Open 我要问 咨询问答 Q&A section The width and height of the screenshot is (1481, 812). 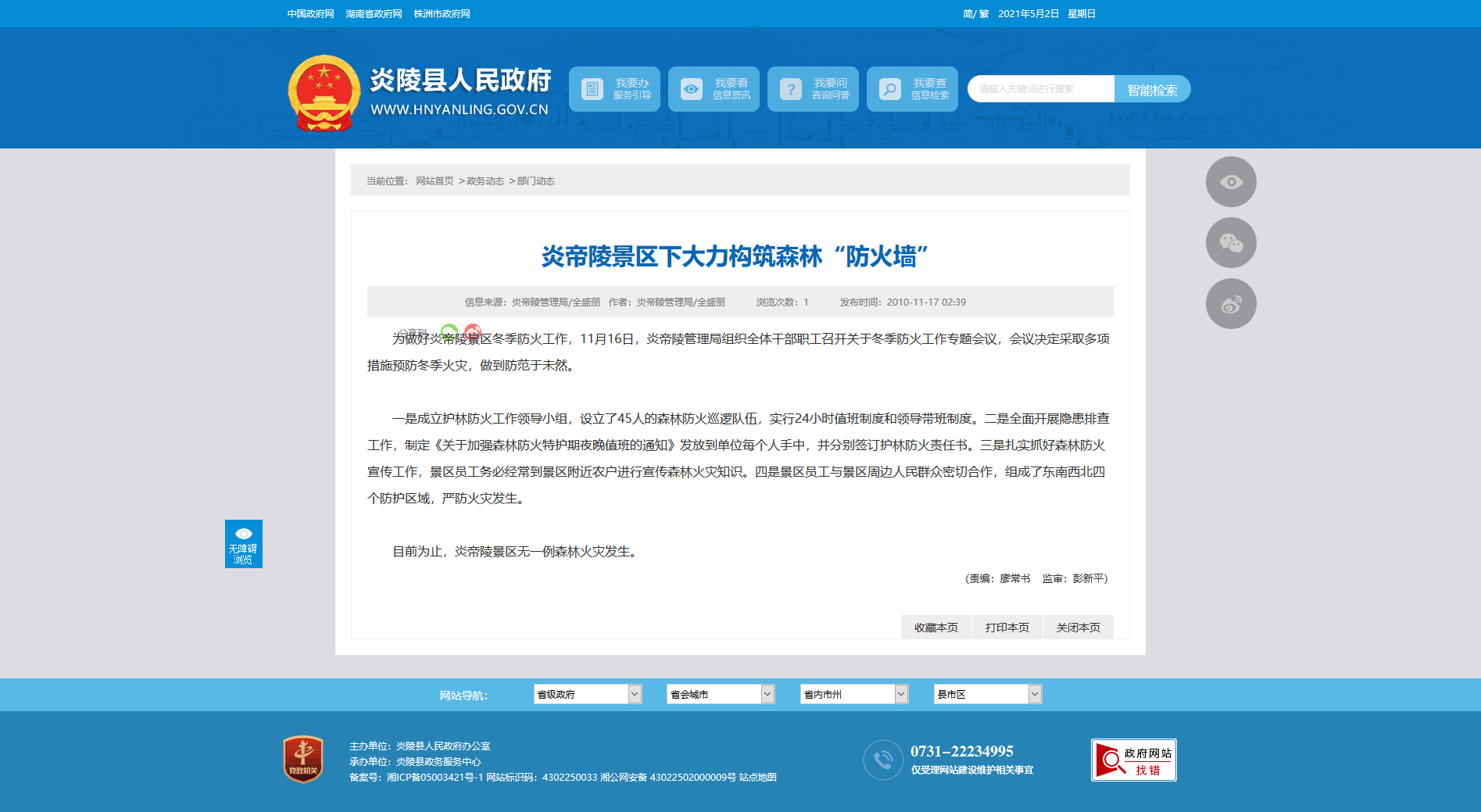point(813,89)
